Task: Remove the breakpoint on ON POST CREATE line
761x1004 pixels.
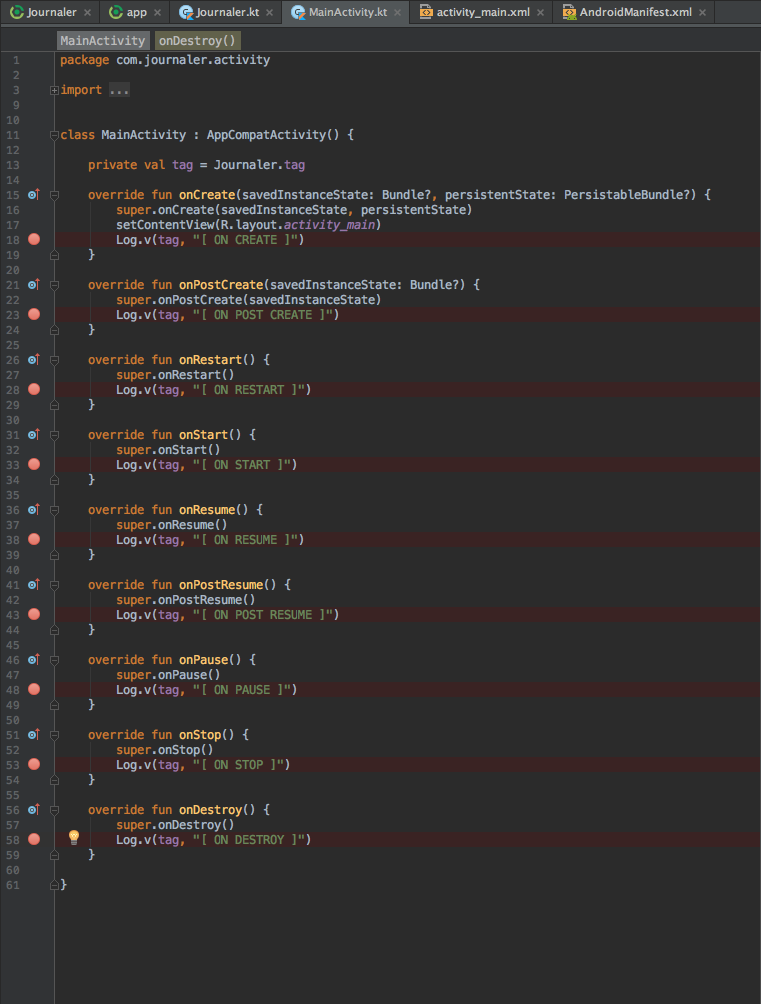Action: pyautogui.click(x=34, y=314)
